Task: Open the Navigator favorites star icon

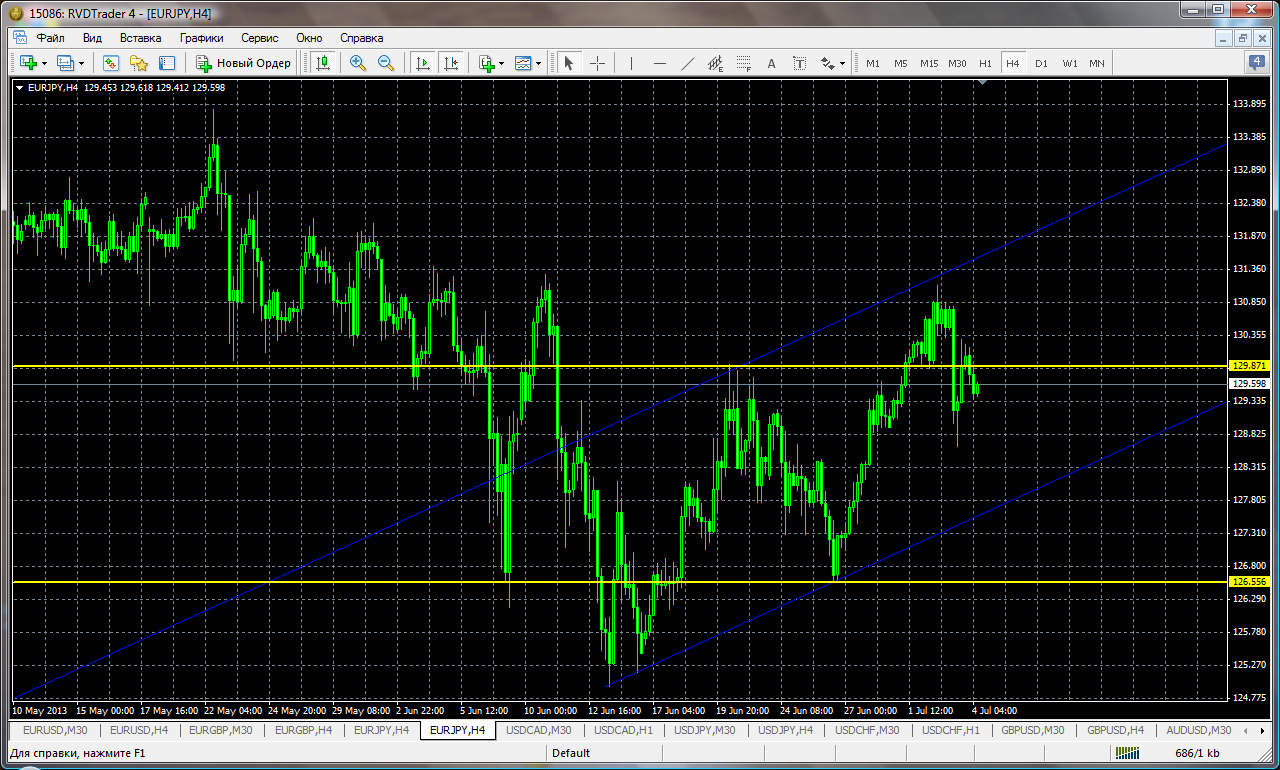Action: pyautogui.click(x=139, y=63)
